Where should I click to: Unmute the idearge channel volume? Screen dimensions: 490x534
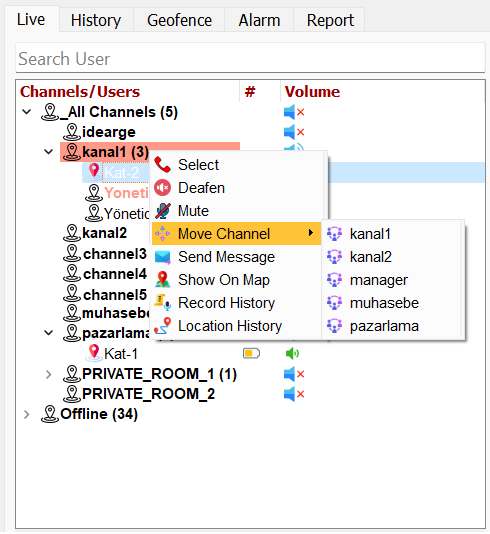coord(294,132)
